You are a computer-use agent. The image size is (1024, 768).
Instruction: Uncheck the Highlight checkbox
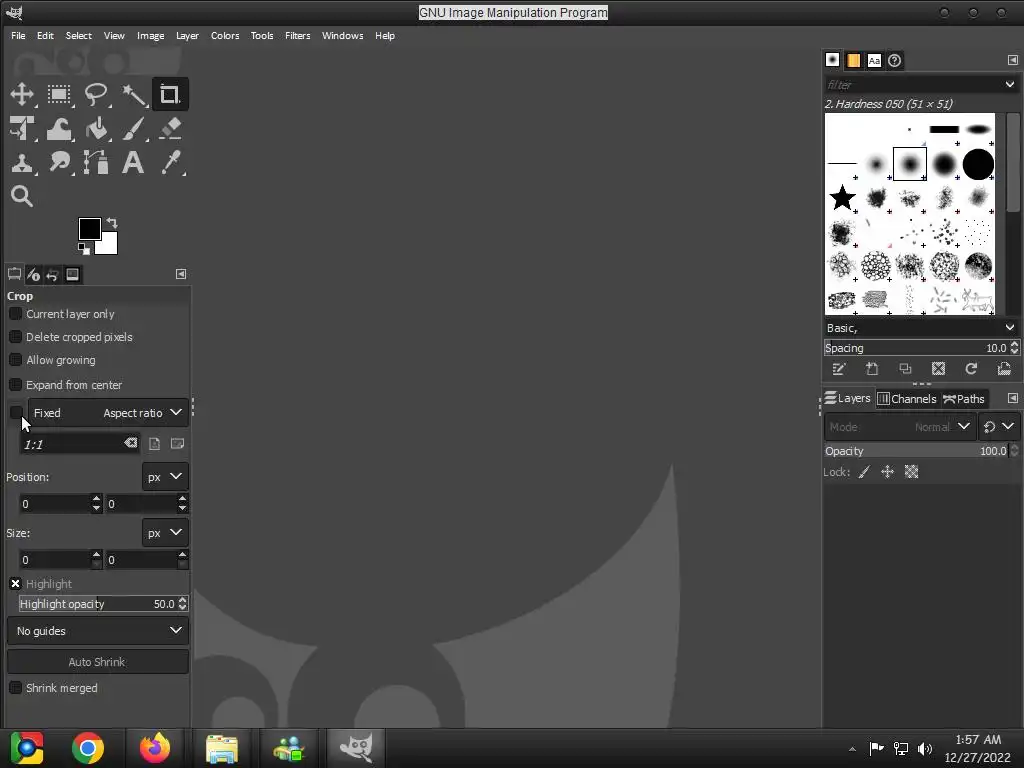tap(16, 584)
